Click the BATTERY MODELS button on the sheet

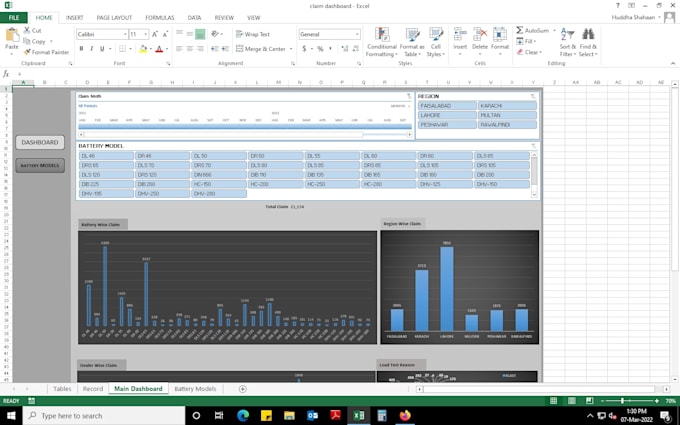pos(40,165)
